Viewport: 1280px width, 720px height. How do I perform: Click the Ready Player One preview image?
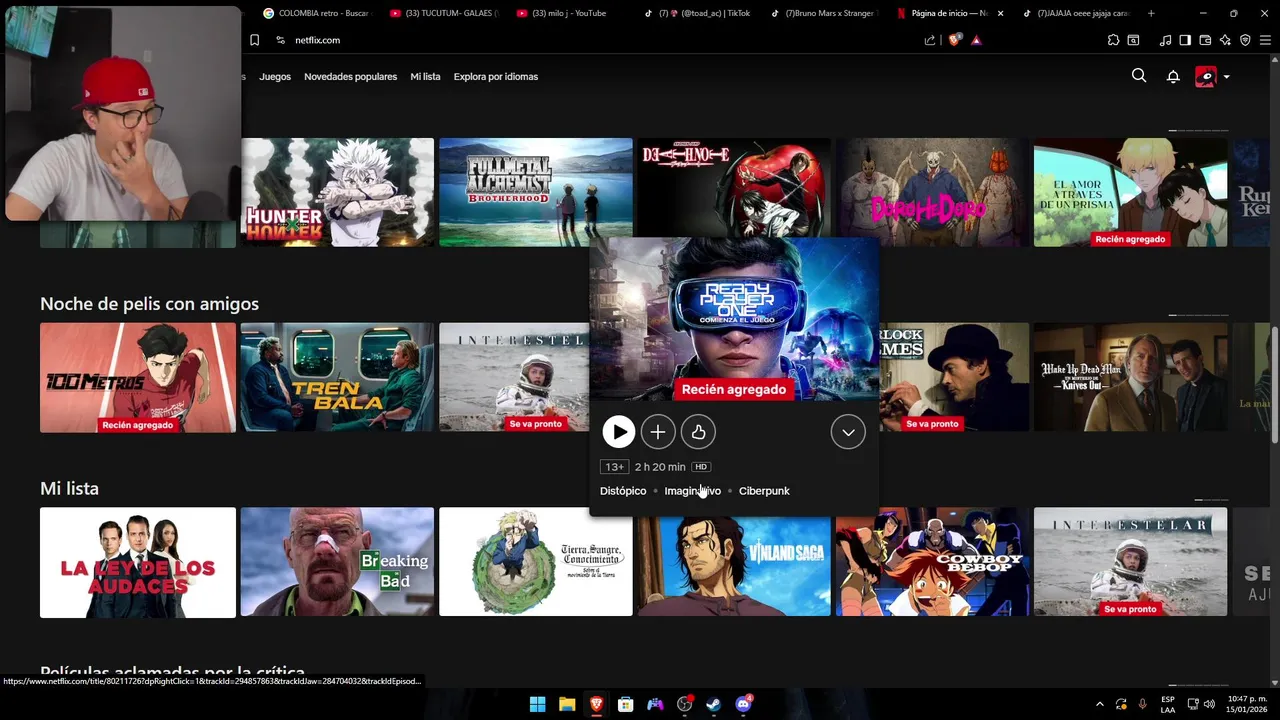[734, 318]
